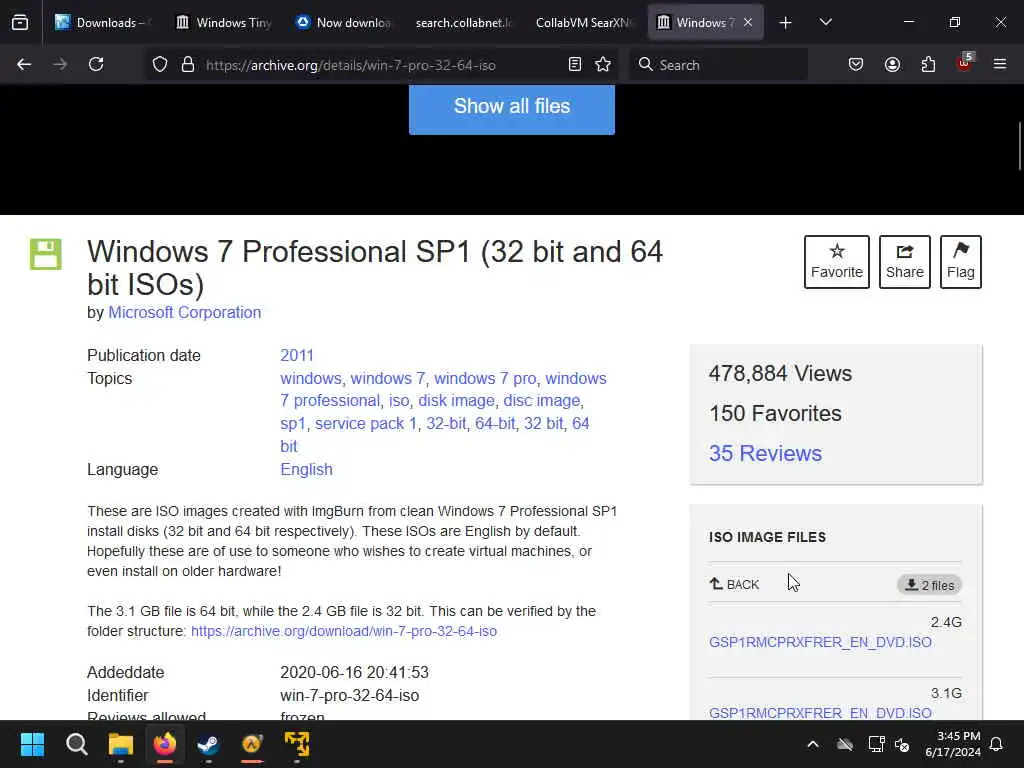The height and width of the screenshot is (768, 1024).
Task: Open a new browser tab
Action: 786,23
